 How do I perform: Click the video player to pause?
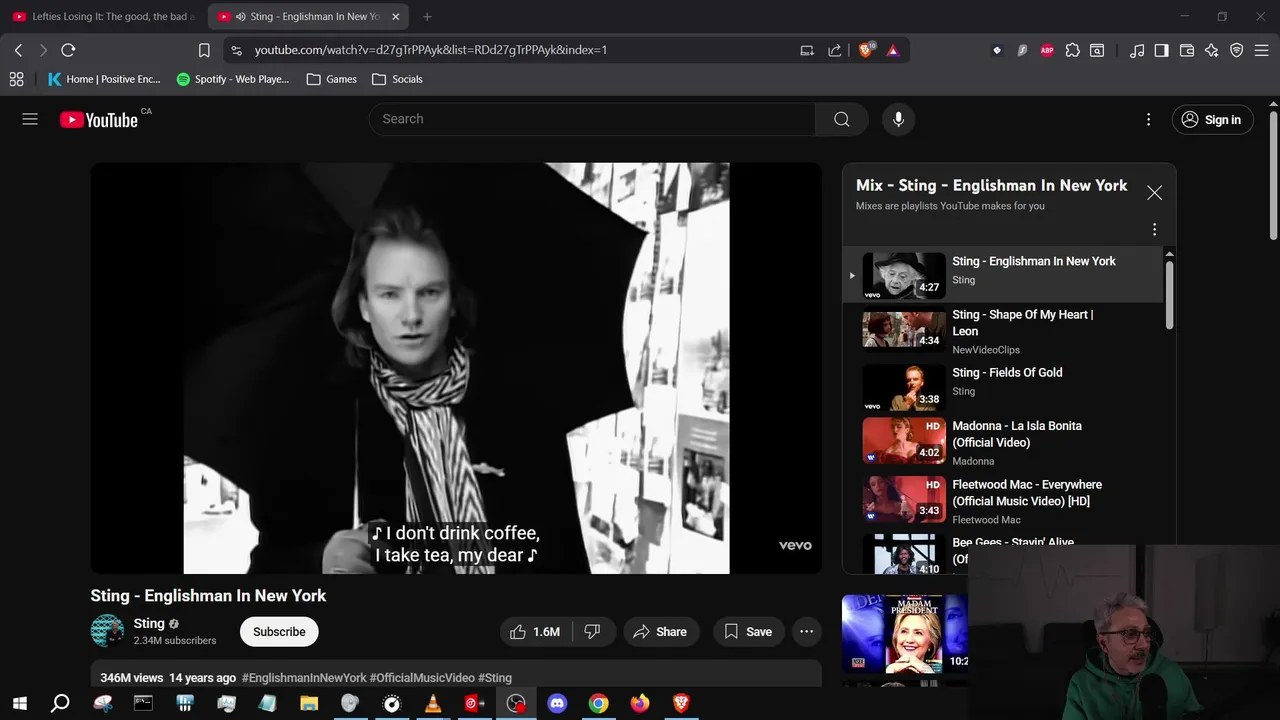[x=456, y=368]
